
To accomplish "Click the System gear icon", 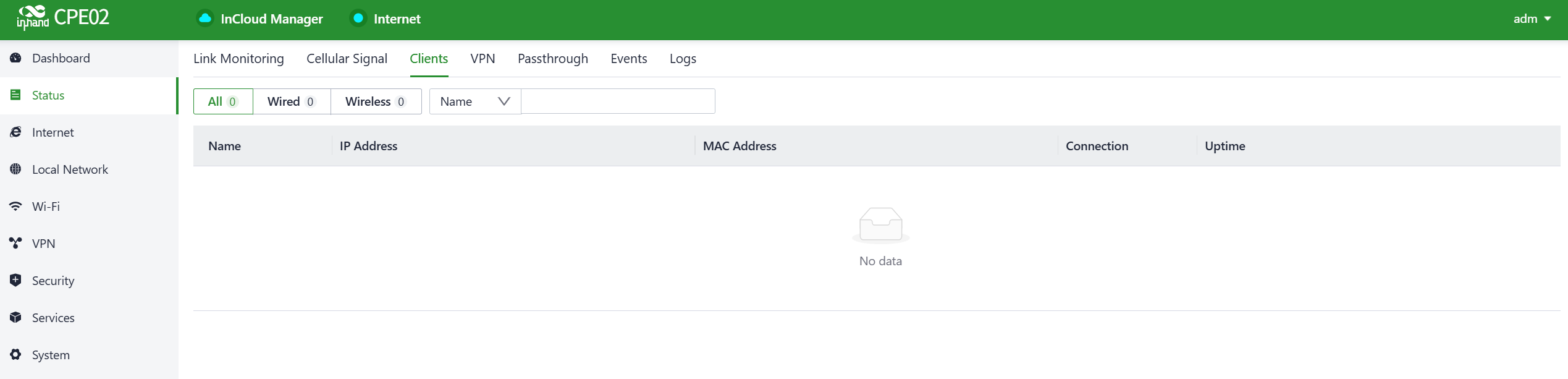I will [x=15, y=355].
